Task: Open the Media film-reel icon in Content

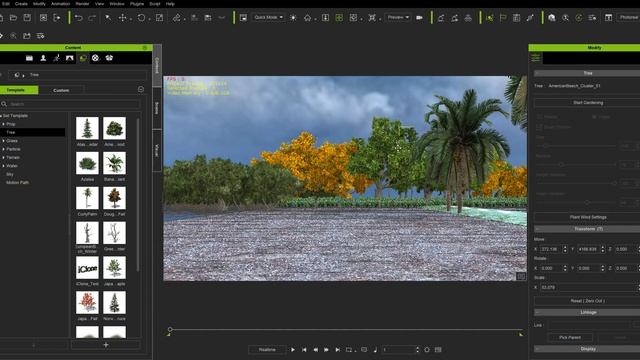Action: click(96, 58)
